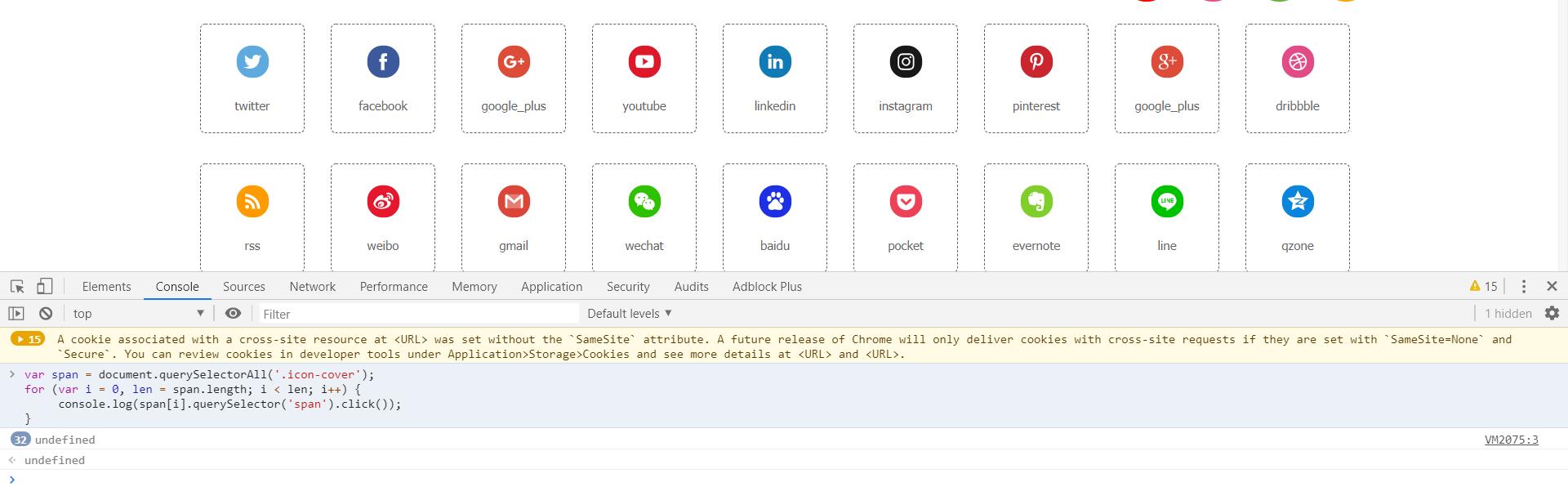Click the instagram label text
This screenshot has width=1568, height=487.
[906, 106]
